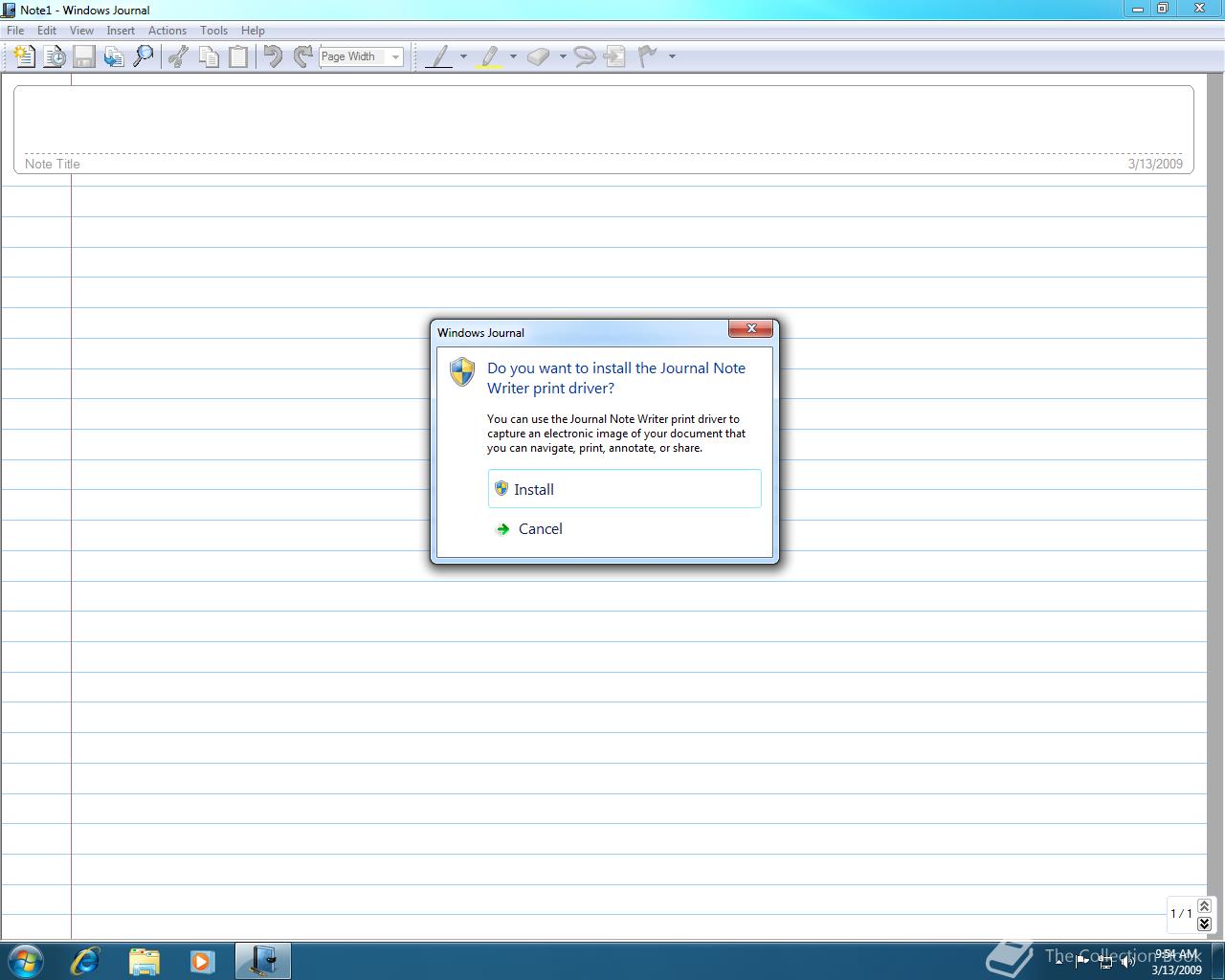Viewport: 1225px width, 980px height.
Task: Open the Edit menu
Action: pos(47,31)
